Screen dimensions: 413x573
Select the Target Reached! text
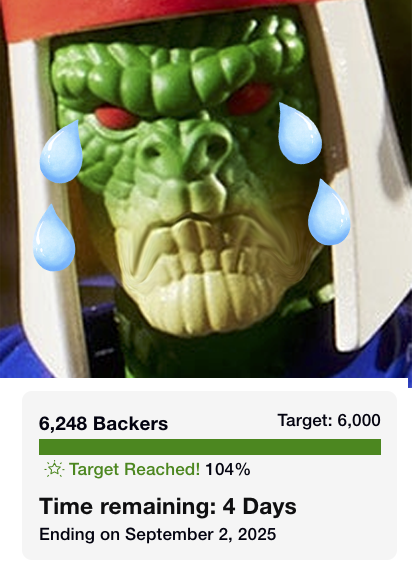pos(134,469)
